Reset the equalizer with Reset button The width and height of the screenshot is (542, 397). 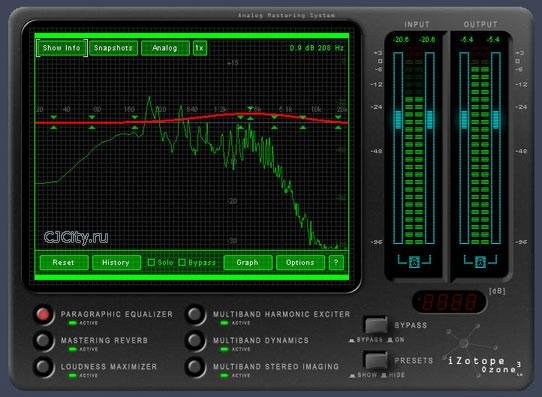(x=64, y=262)
